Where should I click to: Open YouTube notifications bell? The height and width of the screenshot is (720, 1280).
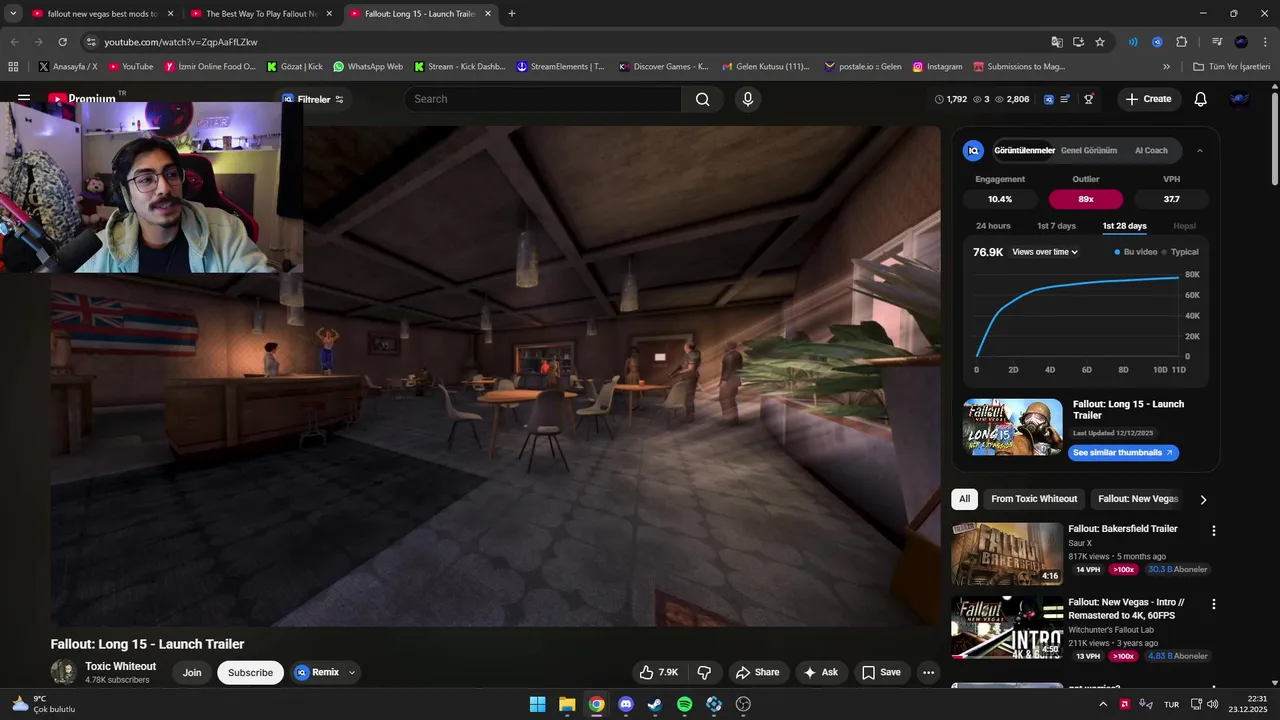[x=1200, y=99]
